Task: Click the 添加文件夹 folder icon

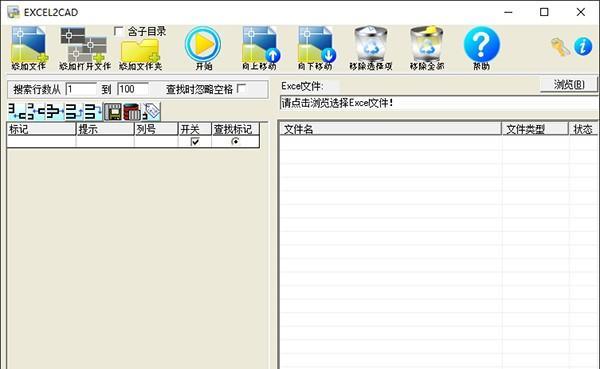Action: pyautogui.click(x=140, y=55)
